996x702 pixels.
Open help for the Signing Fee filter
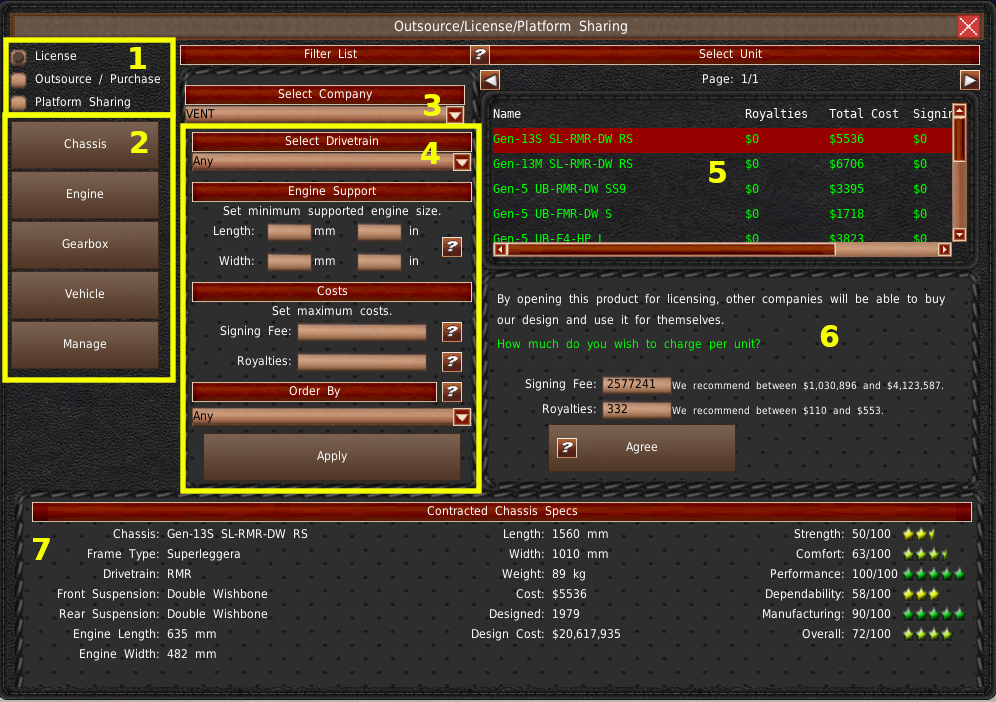click(x=452, y=332)
